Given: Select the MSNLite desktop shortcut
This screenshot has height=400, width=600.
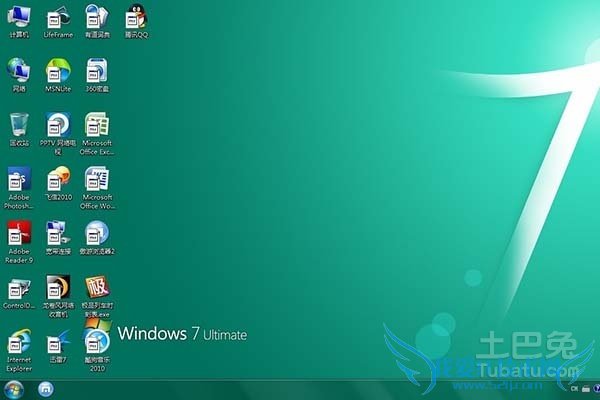Looking at the screenshot, I should click(58, 70).
